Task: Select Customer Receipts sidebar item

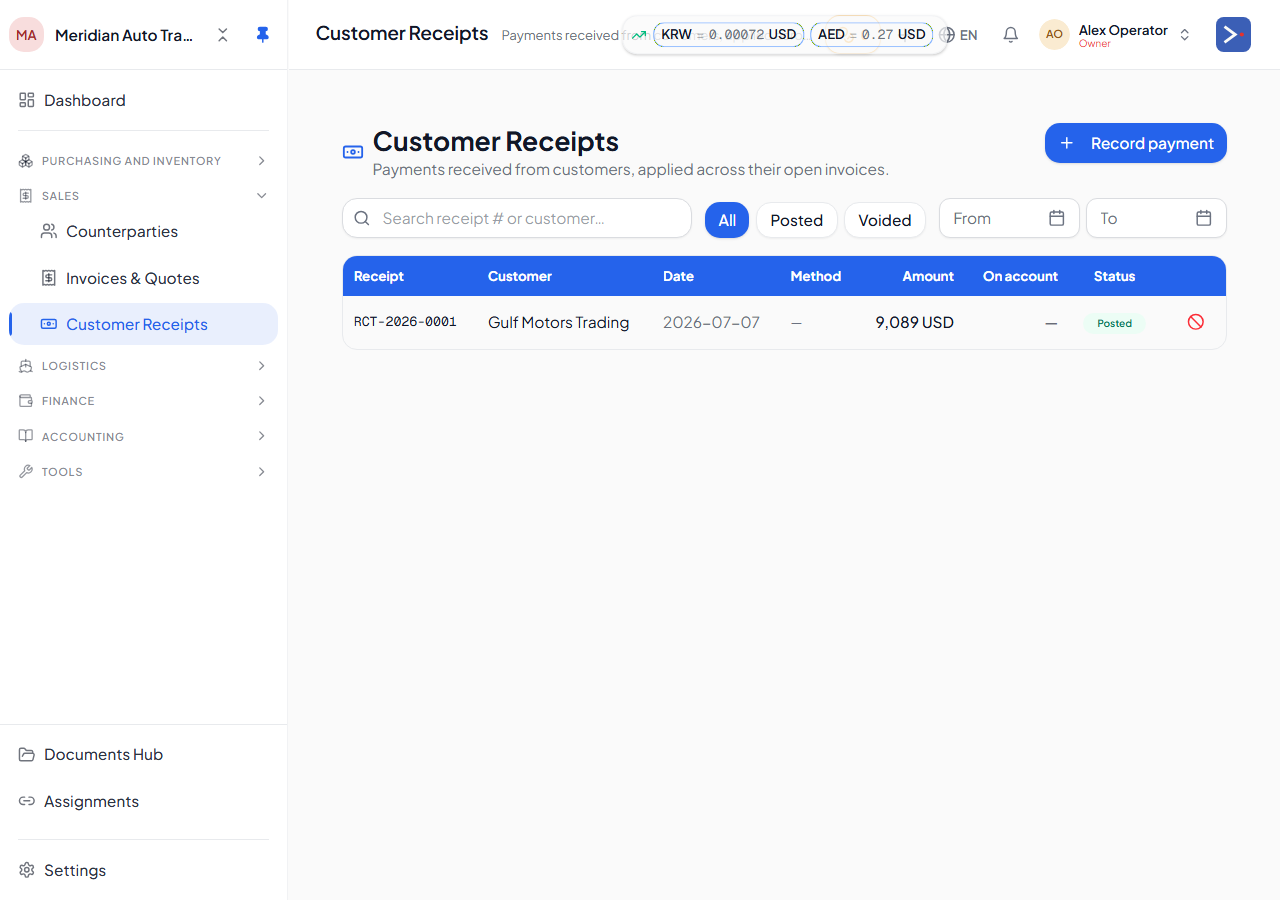Action: click(144, 324)
